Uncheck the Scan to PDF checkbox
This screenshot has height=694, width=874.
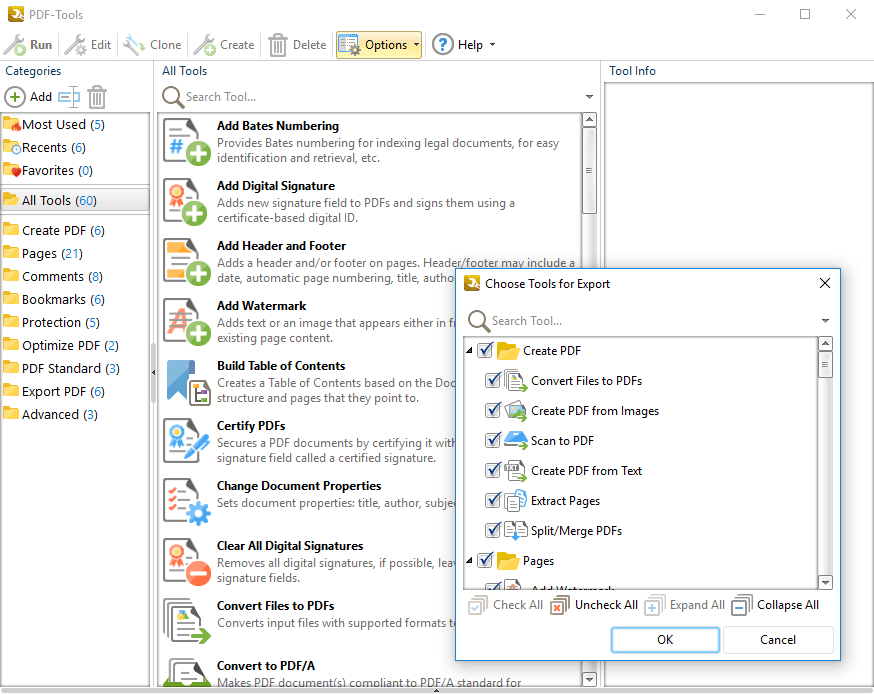(x=493, y=440)
